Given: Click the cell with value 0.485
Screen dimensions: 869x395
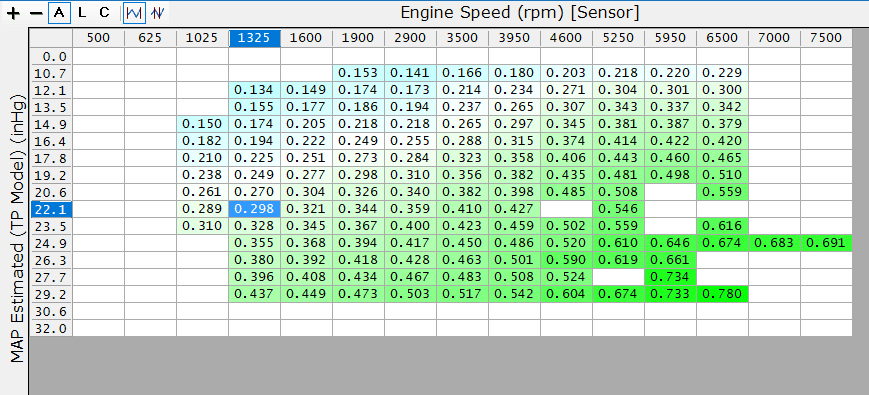Looking at the screenshot, I should coord(566,192).
